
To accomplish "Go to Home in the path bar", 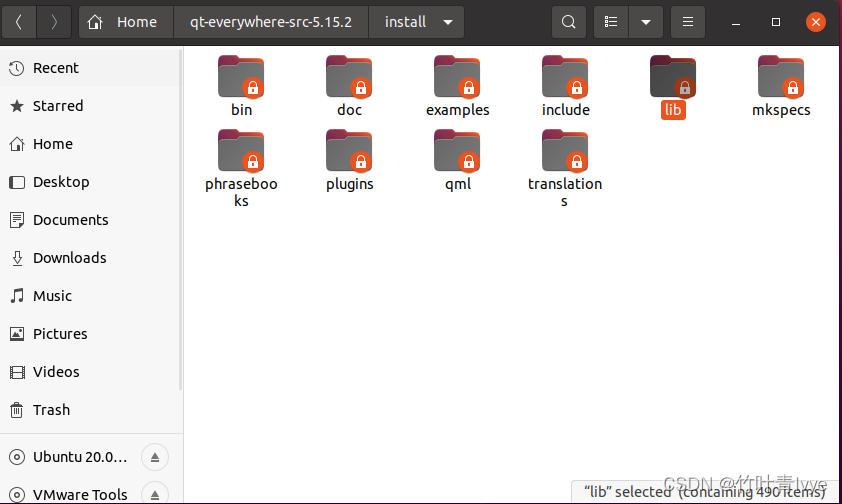I will tap(126, 22).
